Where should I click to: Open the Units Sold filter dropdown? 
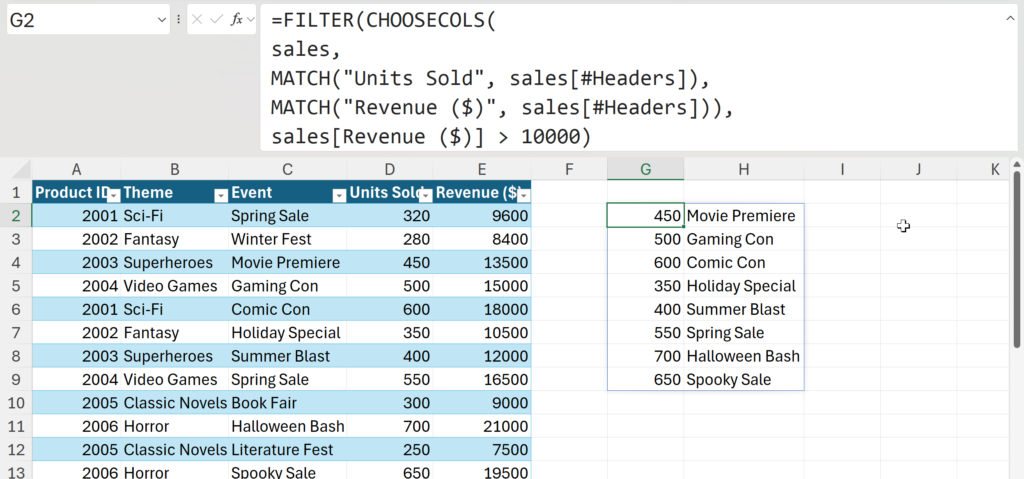pos(426,195)
